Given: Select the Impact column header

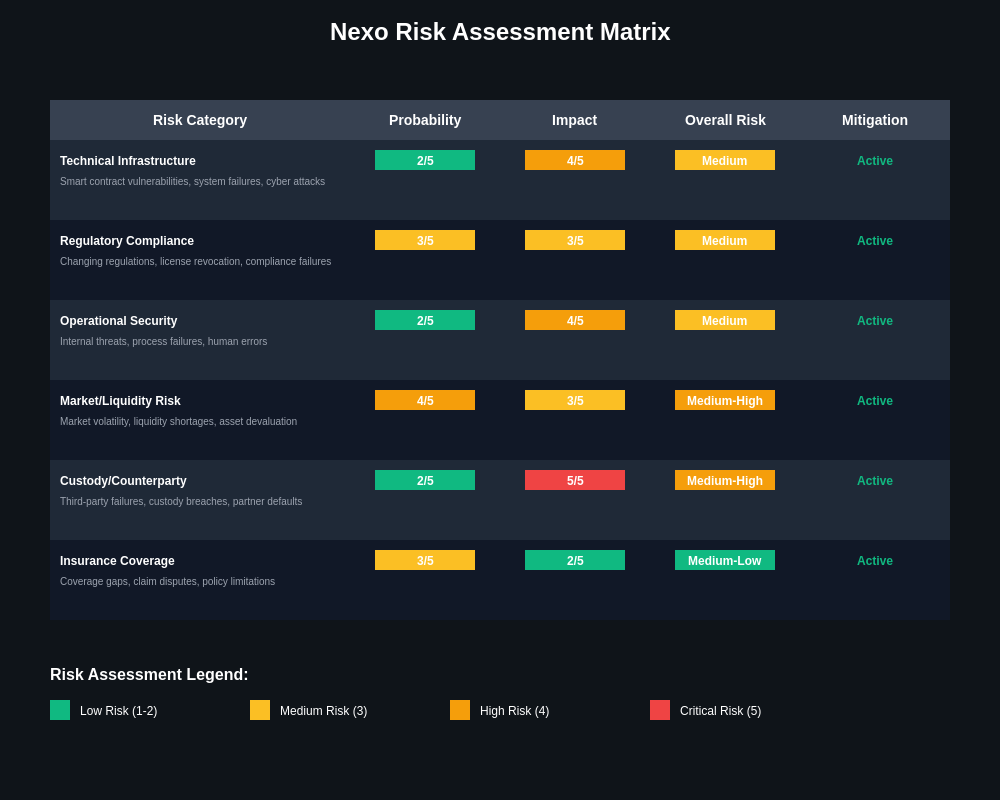Looking at the screenshot, I should (575, 120).
